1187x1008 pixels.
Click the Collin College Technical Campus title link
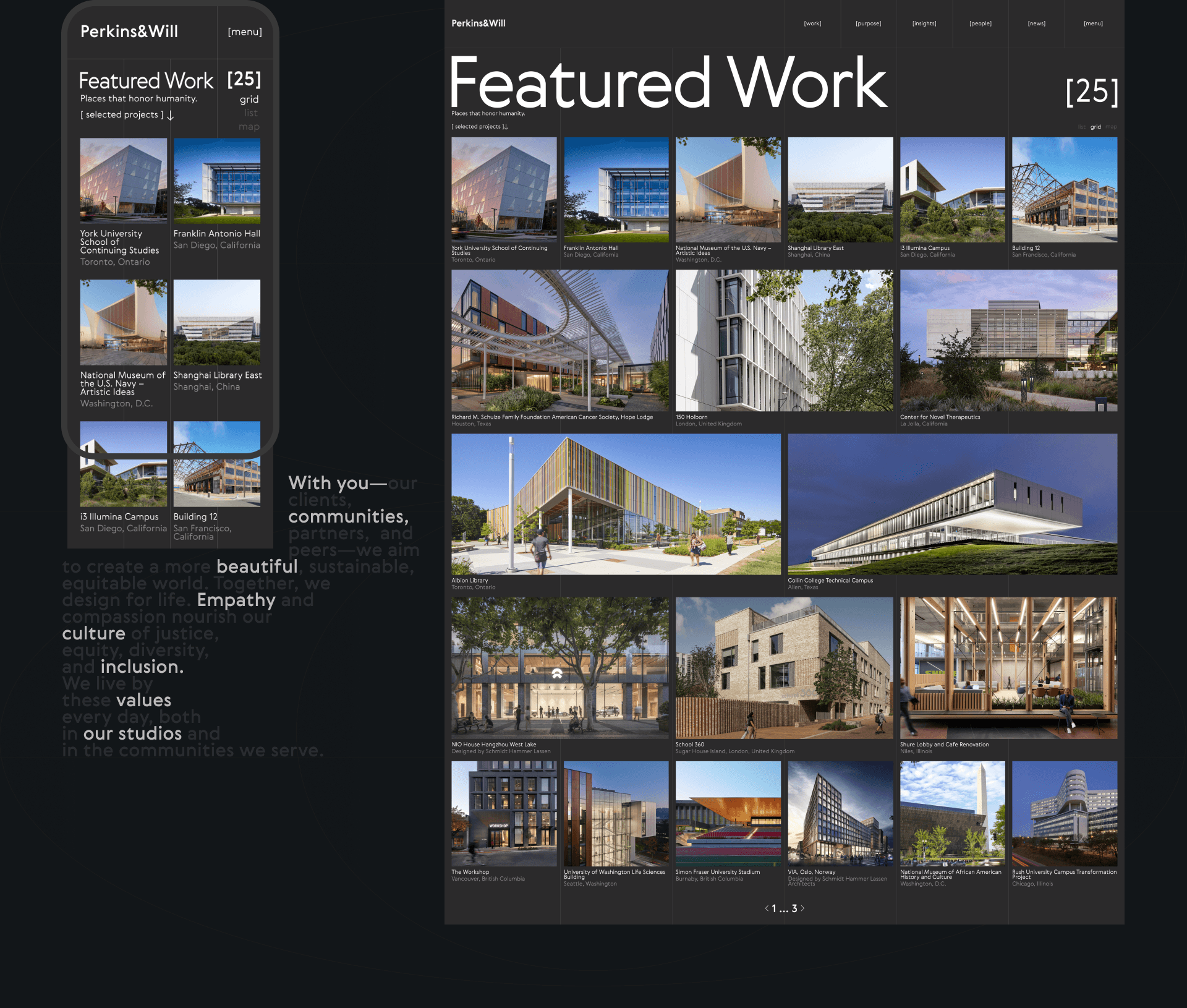(x=830, y=580)
